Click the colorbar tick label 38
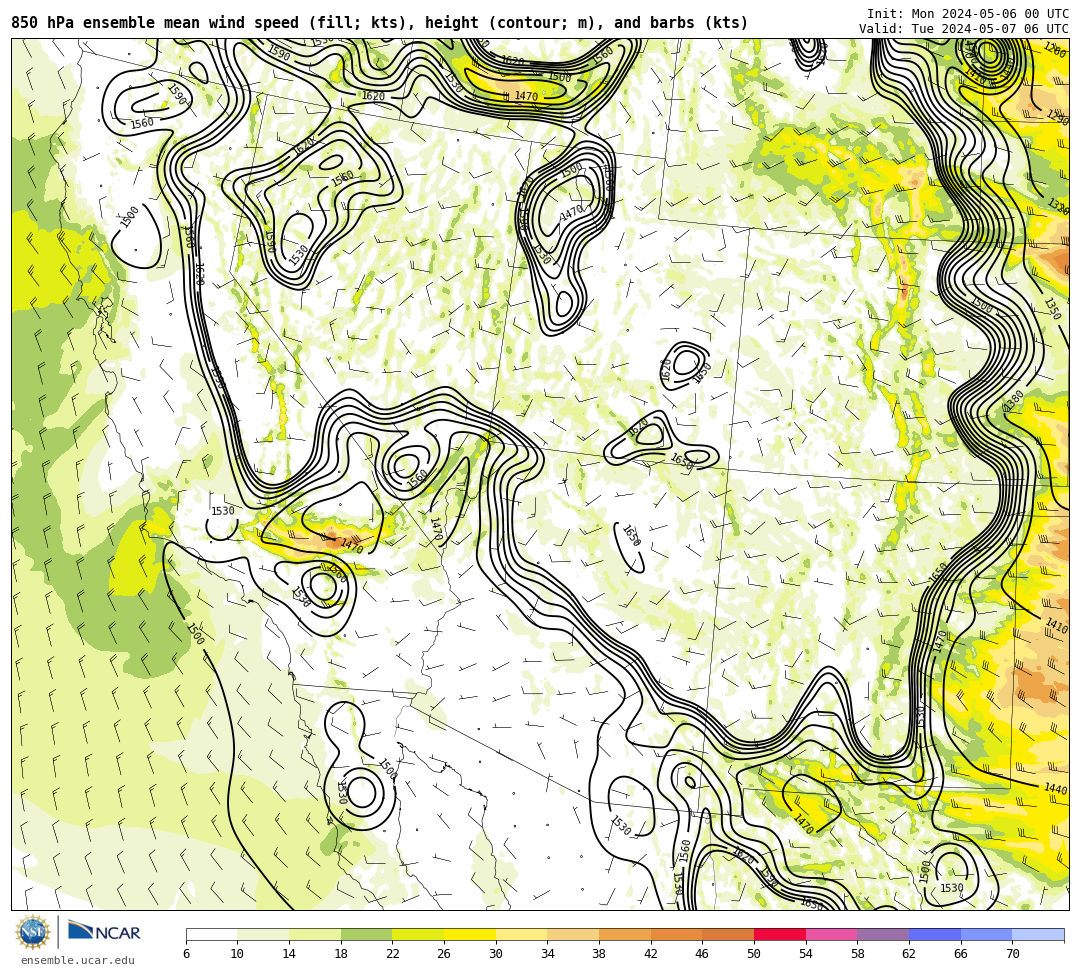This screenshot has height=973, width=1080. click(x=599, y=954)
